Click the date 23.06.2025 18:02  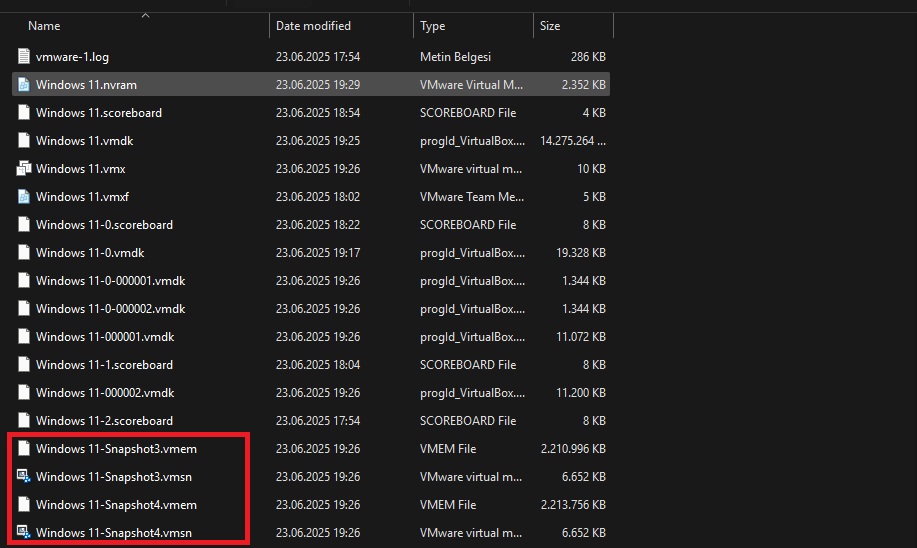point(318,197)
